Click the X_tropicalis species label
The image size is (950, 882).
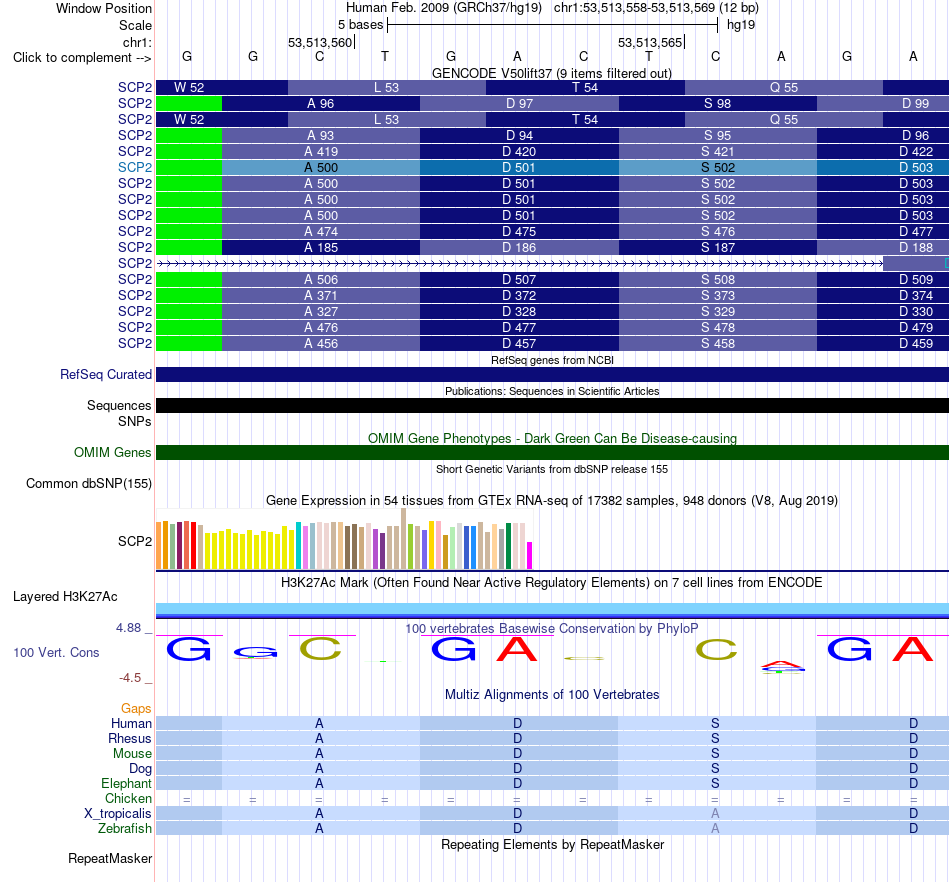(x=118, y=814)
